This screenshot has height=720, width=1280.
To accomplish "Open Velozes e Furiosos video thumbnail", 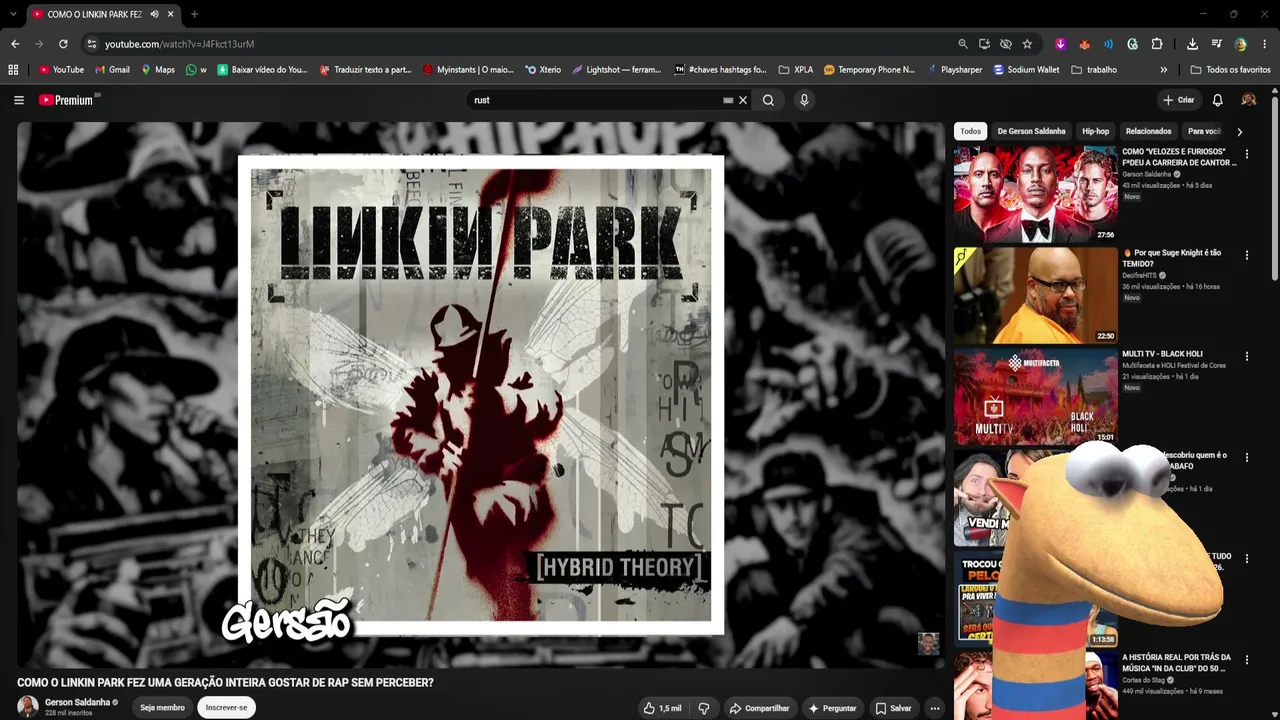I will pyautogui.click(x=1036, y=194).
